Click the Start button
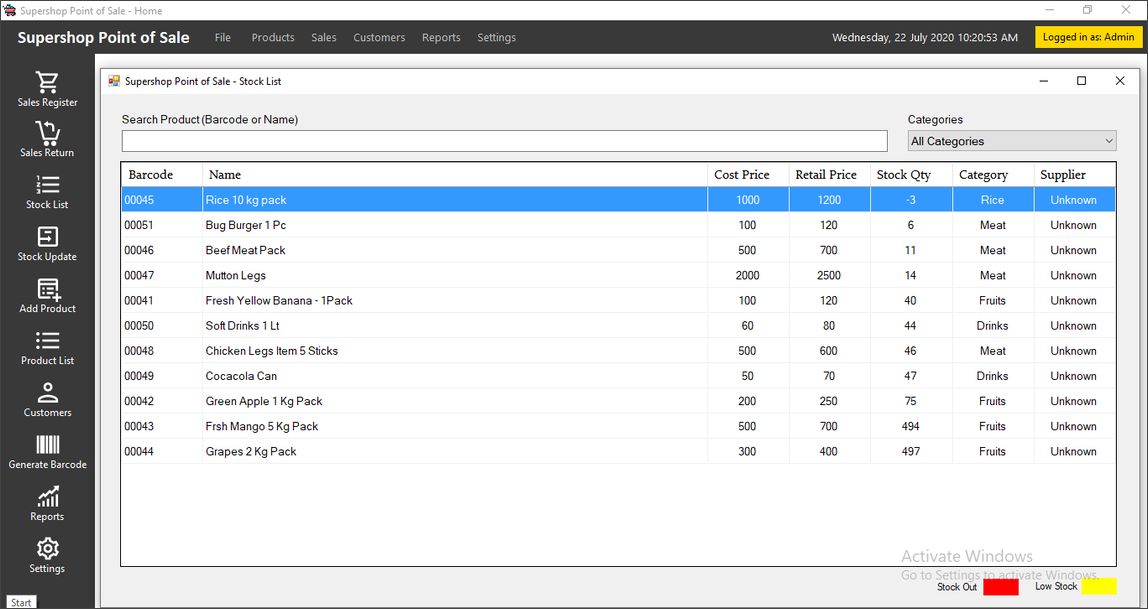 [20, 602]
